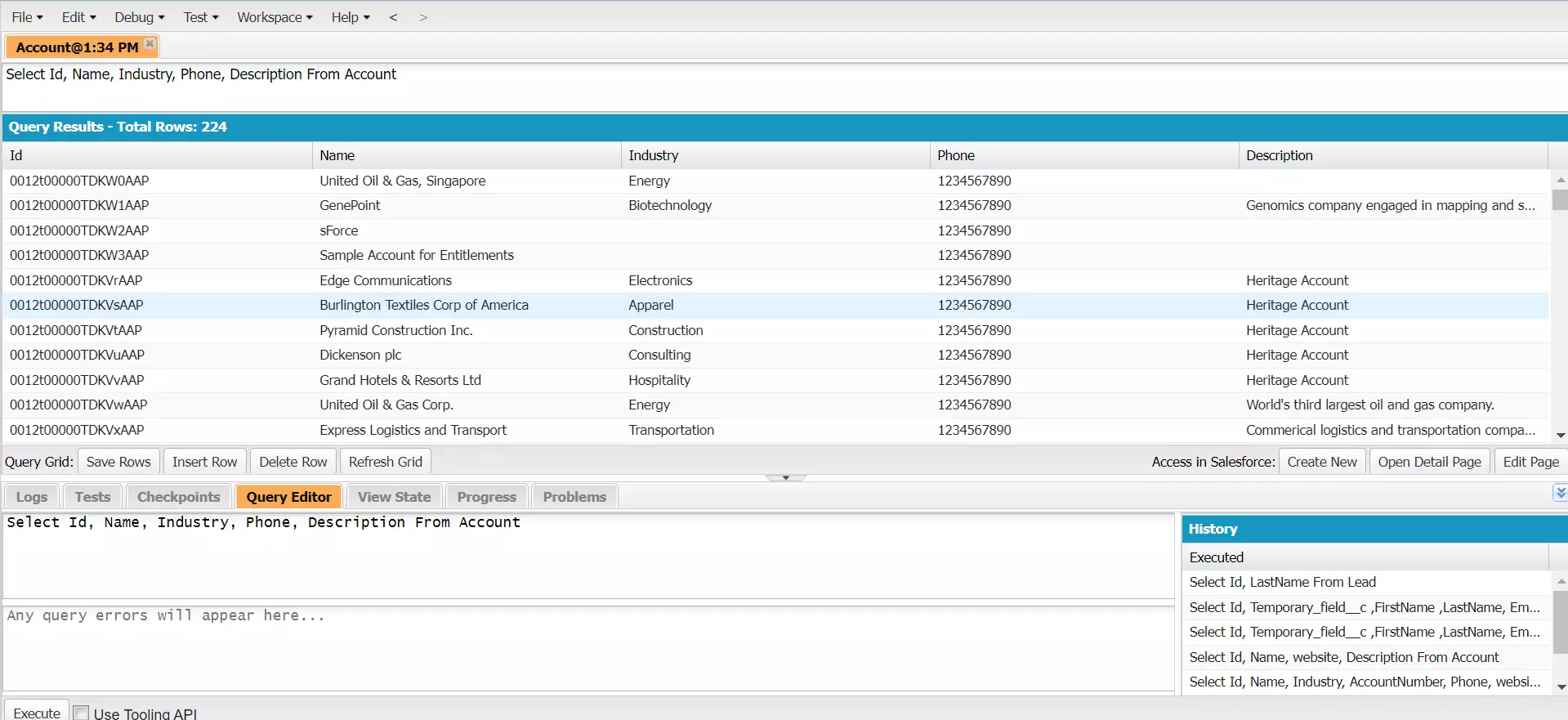Select the sForce name cell
This screenshot has height=720, width=1568.
(x=467, y=230)
